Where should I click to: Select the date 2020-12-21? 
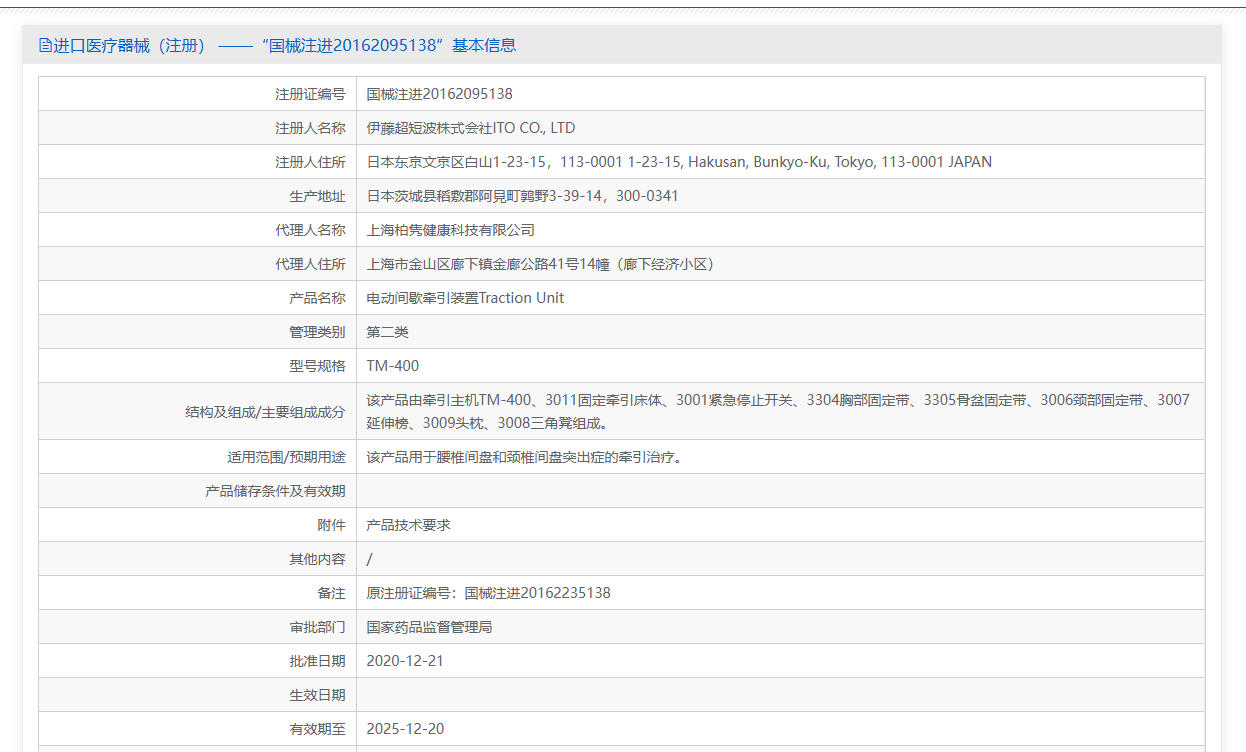click(405, 661)
